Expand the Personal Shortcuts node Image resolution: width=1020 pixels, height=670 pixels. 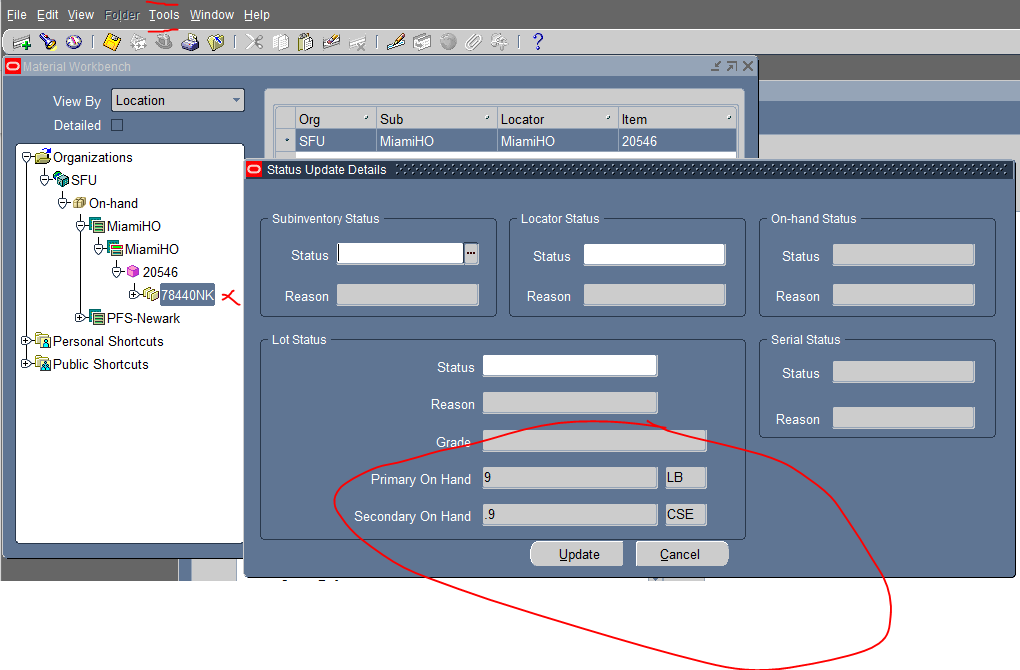pos(25,341)
